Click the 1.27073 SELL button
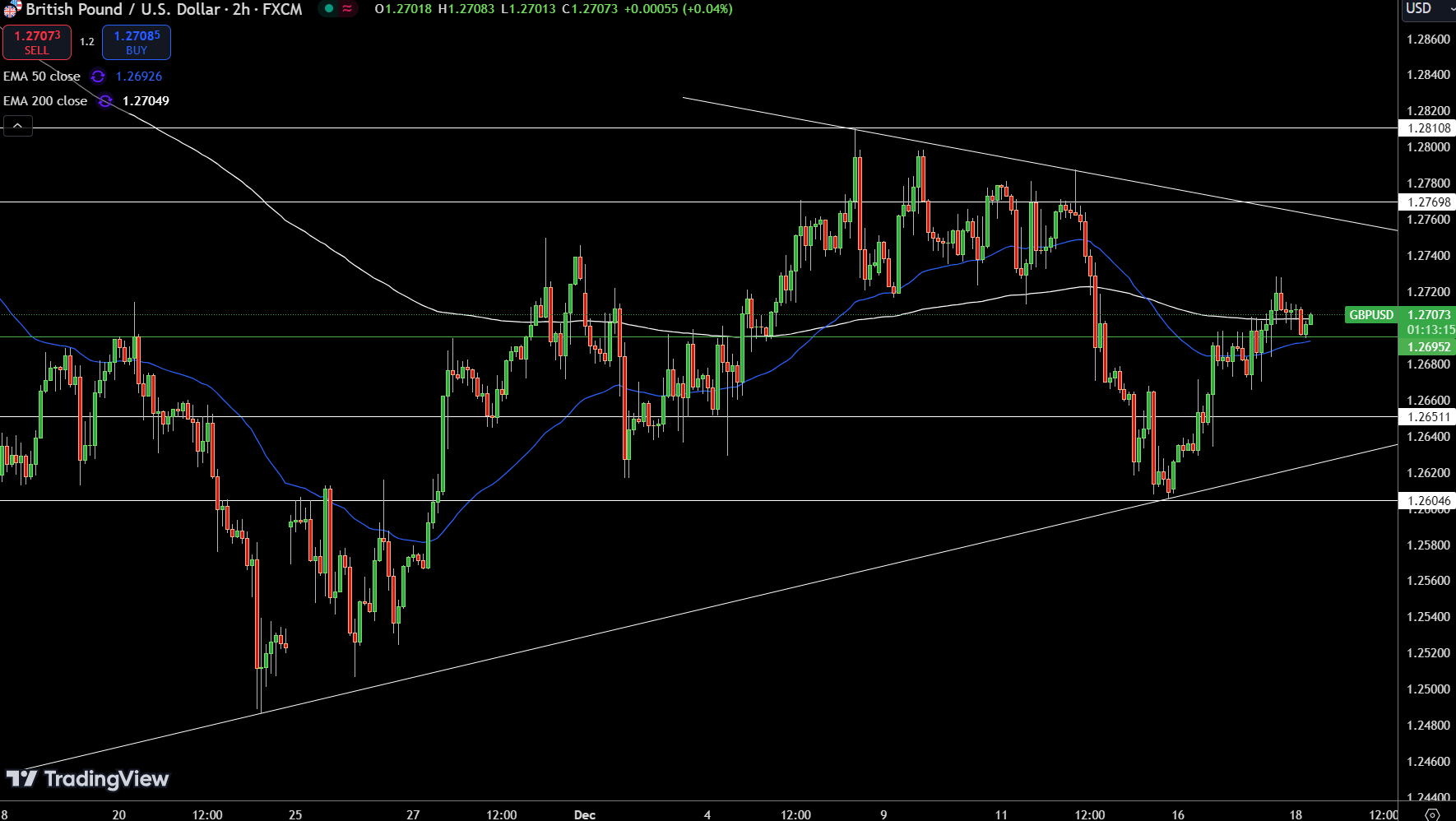The width and height of the screenshot is (1456, 821). (x=37, y=43)
